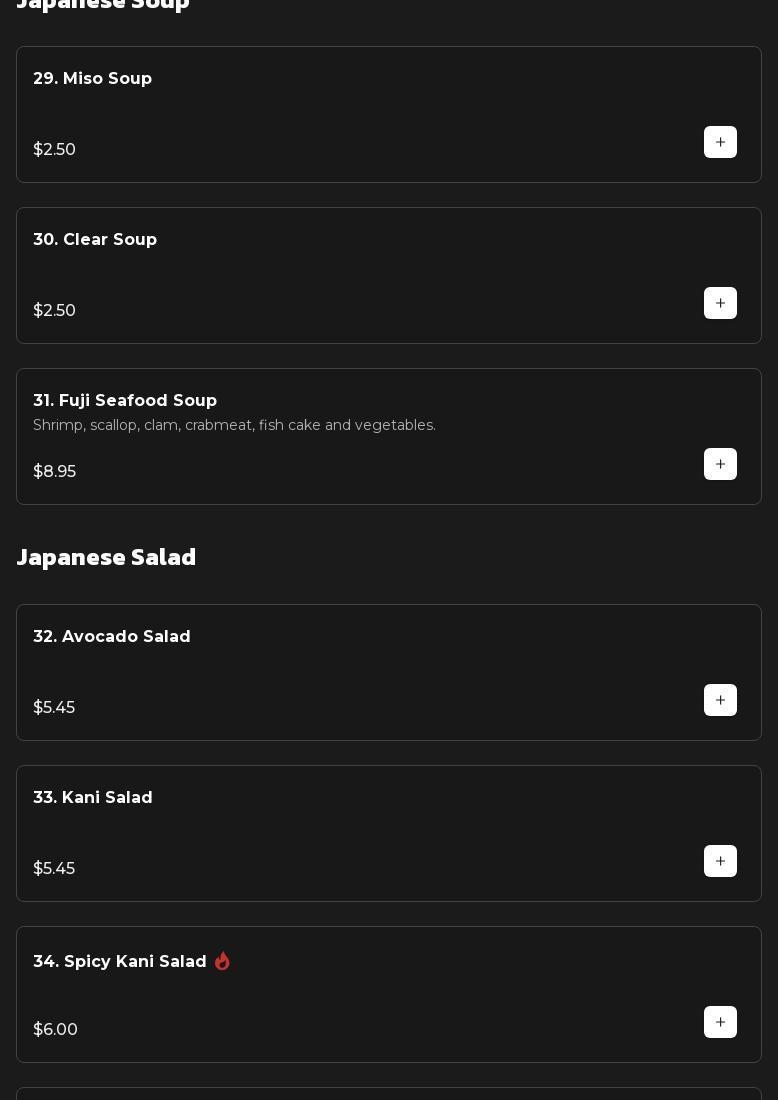The width and height of the screenshot is (778, 1100).
Task: Click the Fuji Seafood Soup ingredients description
Action: click(x=234, y=425)
